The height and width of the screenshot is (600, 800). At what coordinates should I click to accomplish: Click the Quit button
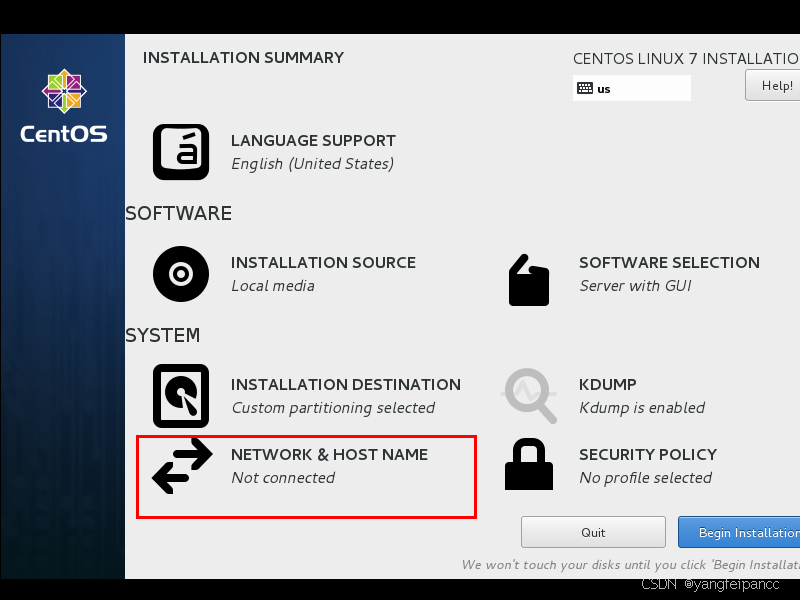tap(593, 532)
